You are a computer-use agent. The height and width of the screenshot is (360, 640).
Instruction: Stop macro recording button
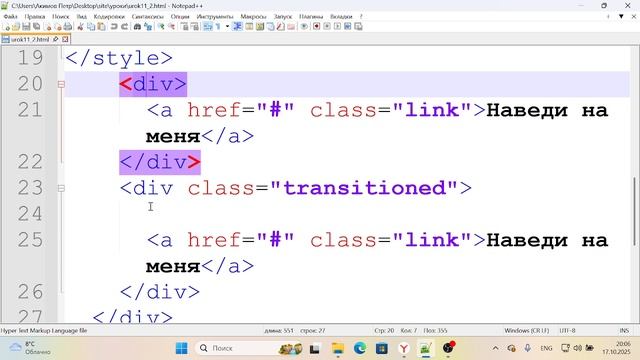click(327, 27)
